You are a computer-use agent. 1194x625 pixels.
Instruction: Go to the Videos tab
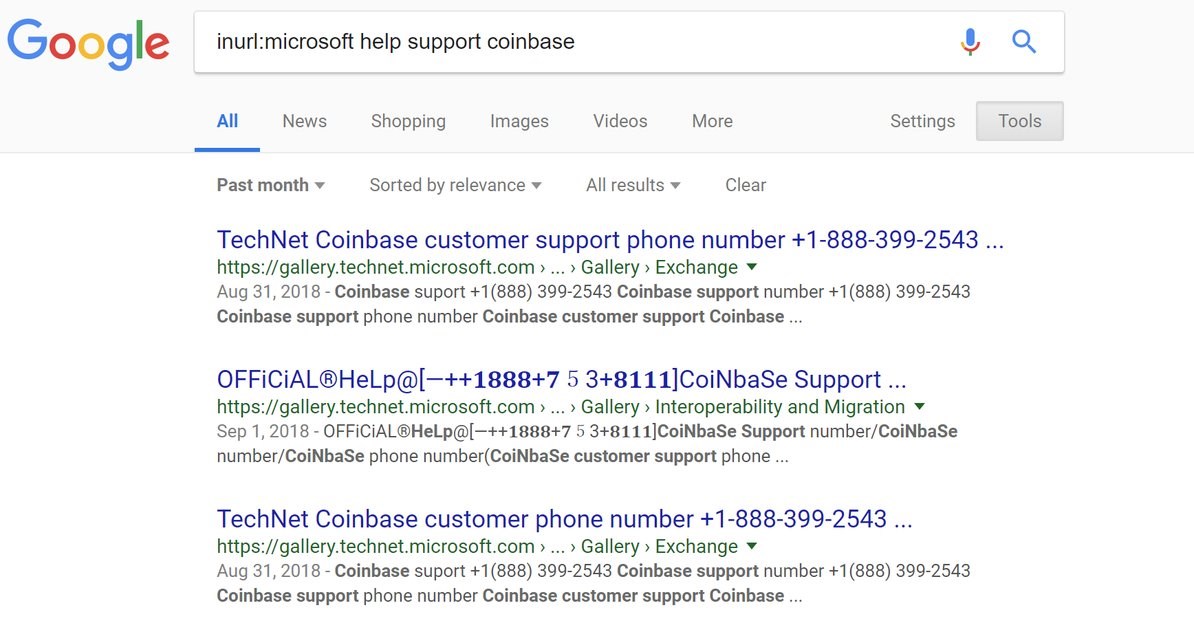pos(620,121)
